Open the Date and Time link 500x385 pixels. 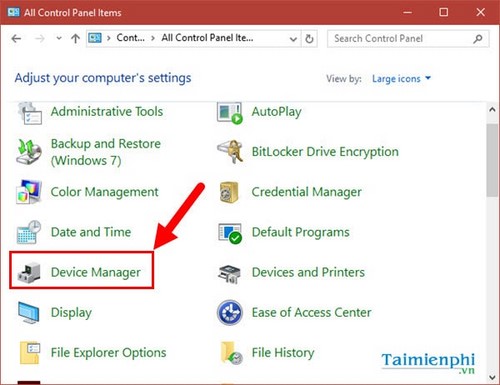point(91,232)
